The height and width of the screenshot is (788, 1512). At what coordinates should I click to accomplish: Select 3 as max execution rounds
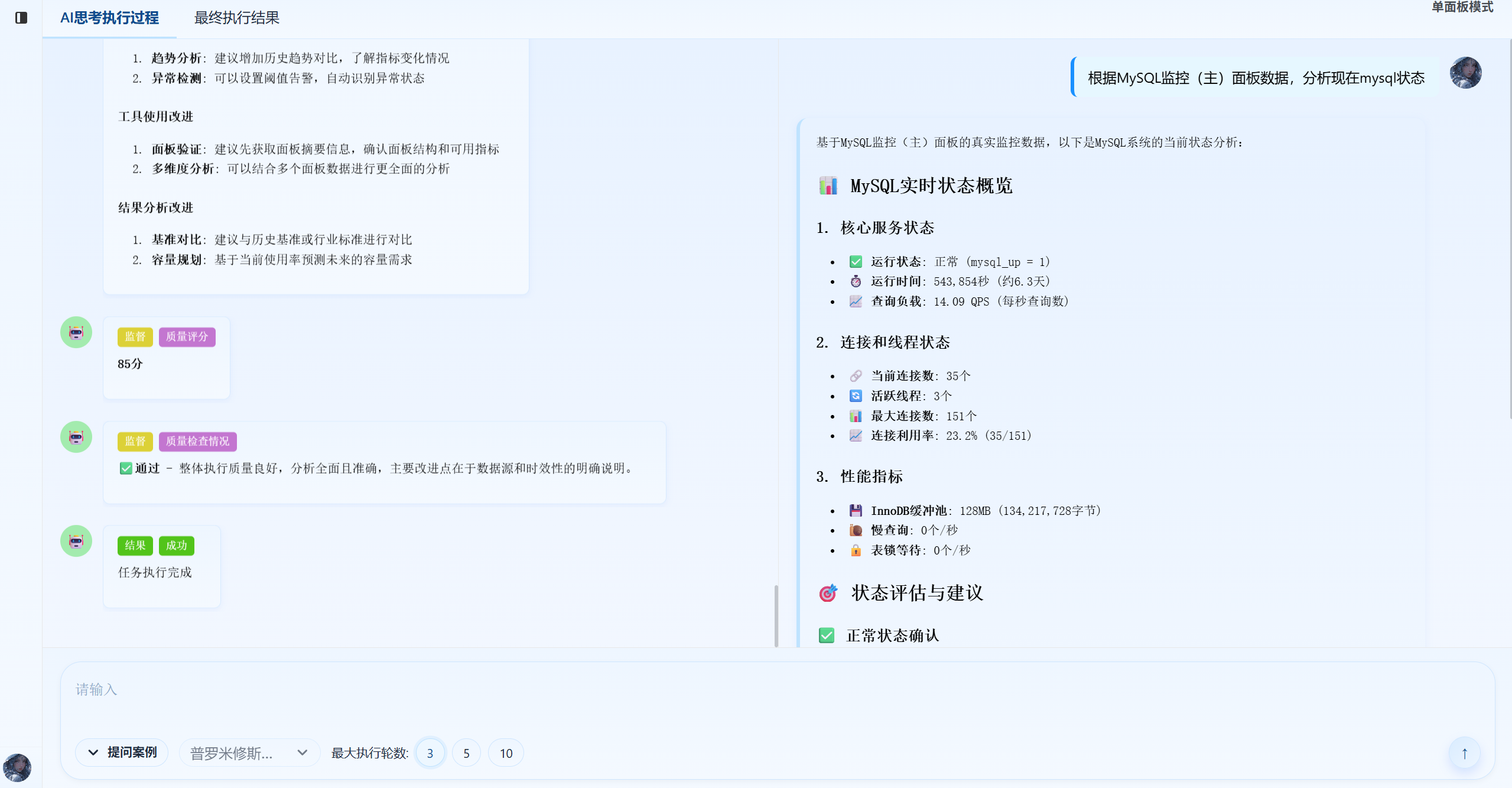[x=430, y=753]
